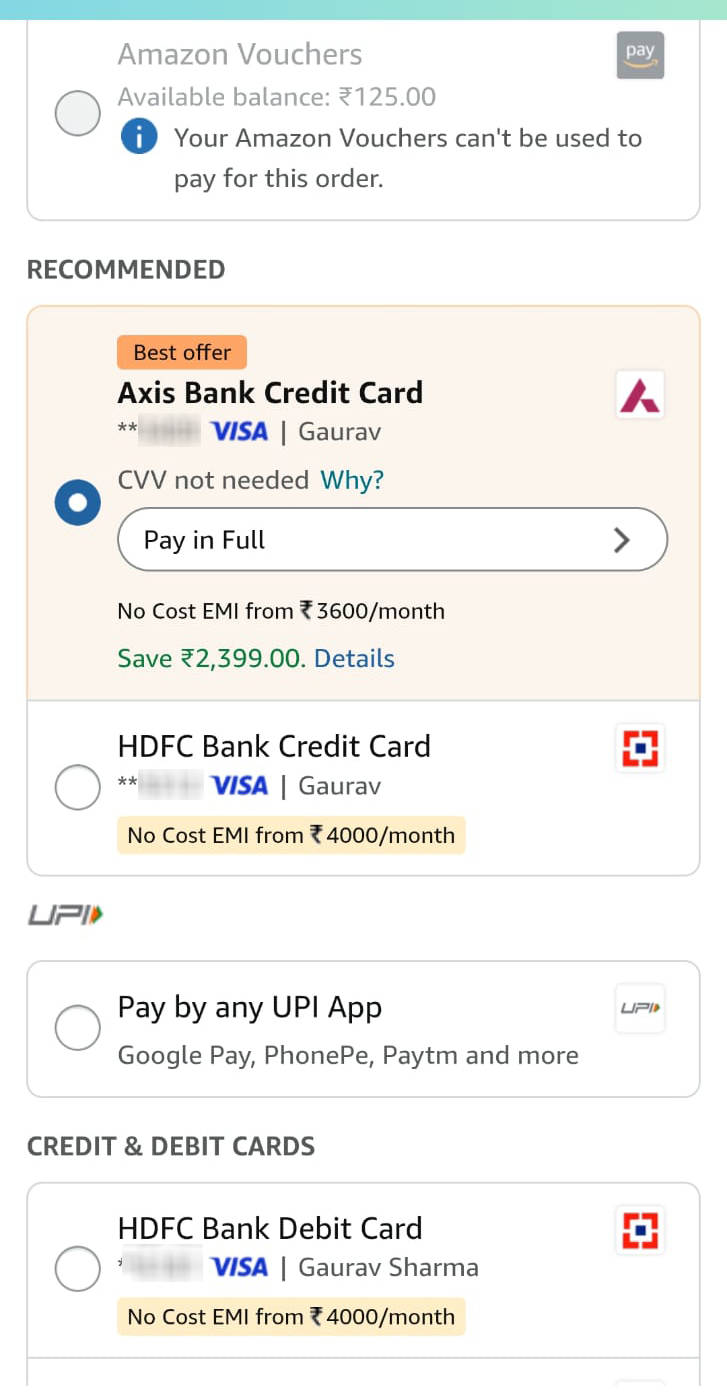Select the Axis Bank Credit Card radio button

78,502
